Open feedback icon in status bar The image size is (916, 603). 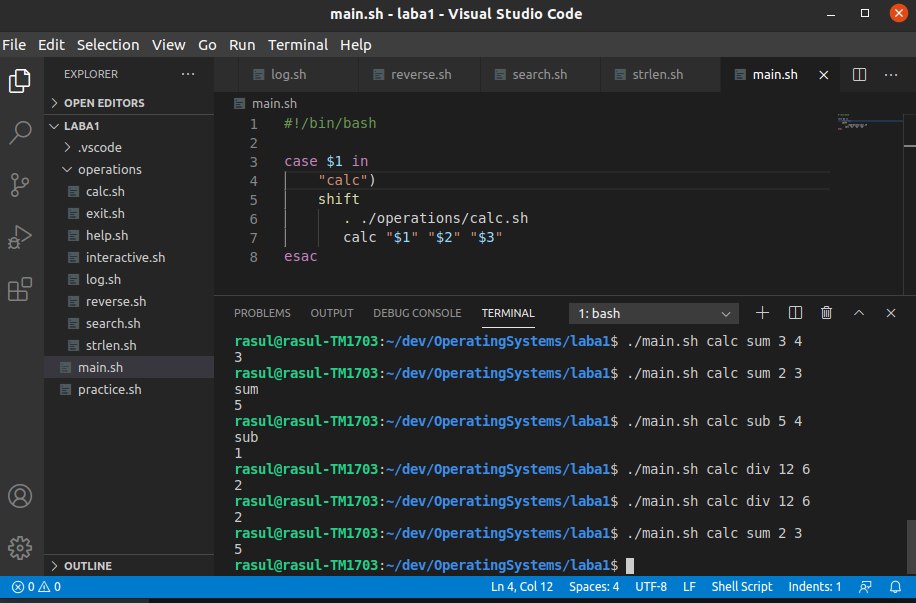tap(865, 587)
